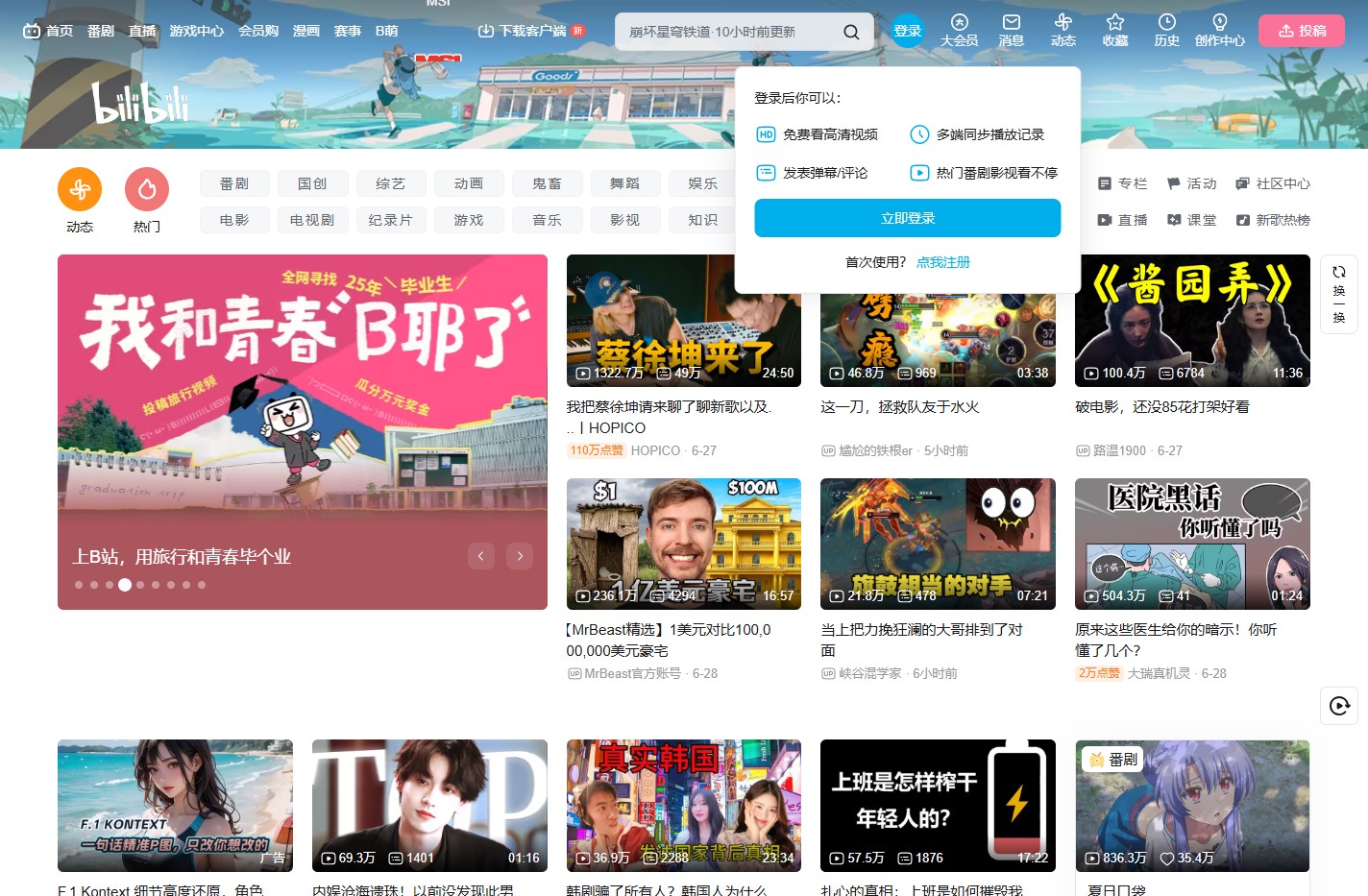Click the 点我注册 link

tap(943, 262)
